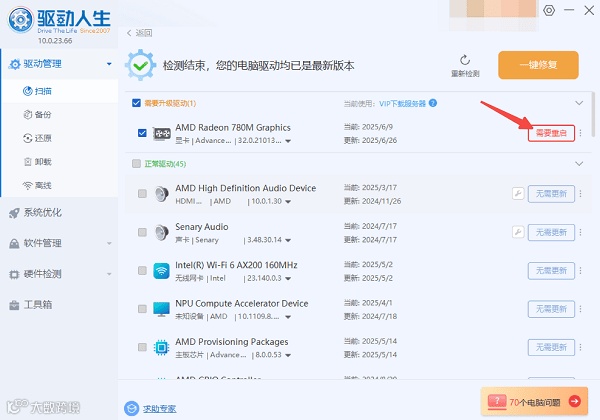Select 备份 in the sidebar

point(60,115)
